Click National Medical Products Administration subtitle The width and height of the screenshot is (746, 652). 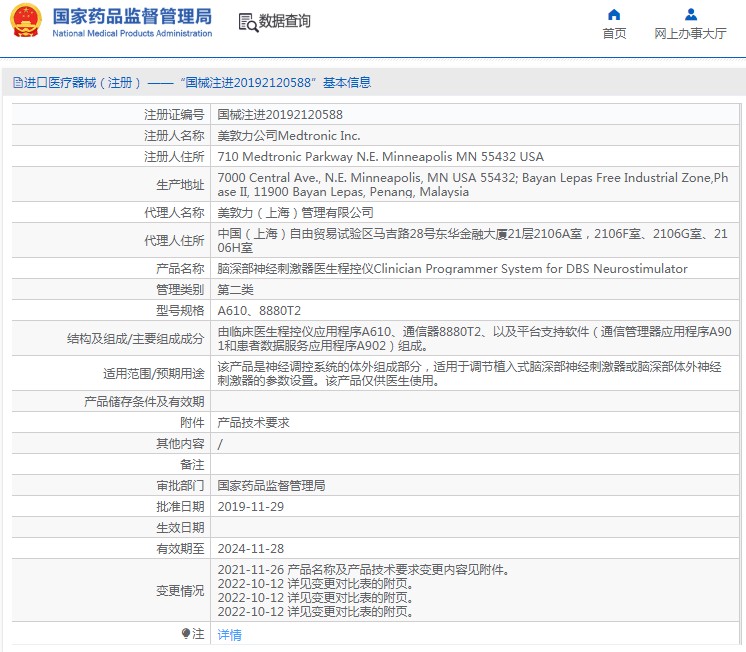click(x=132, y=33)
